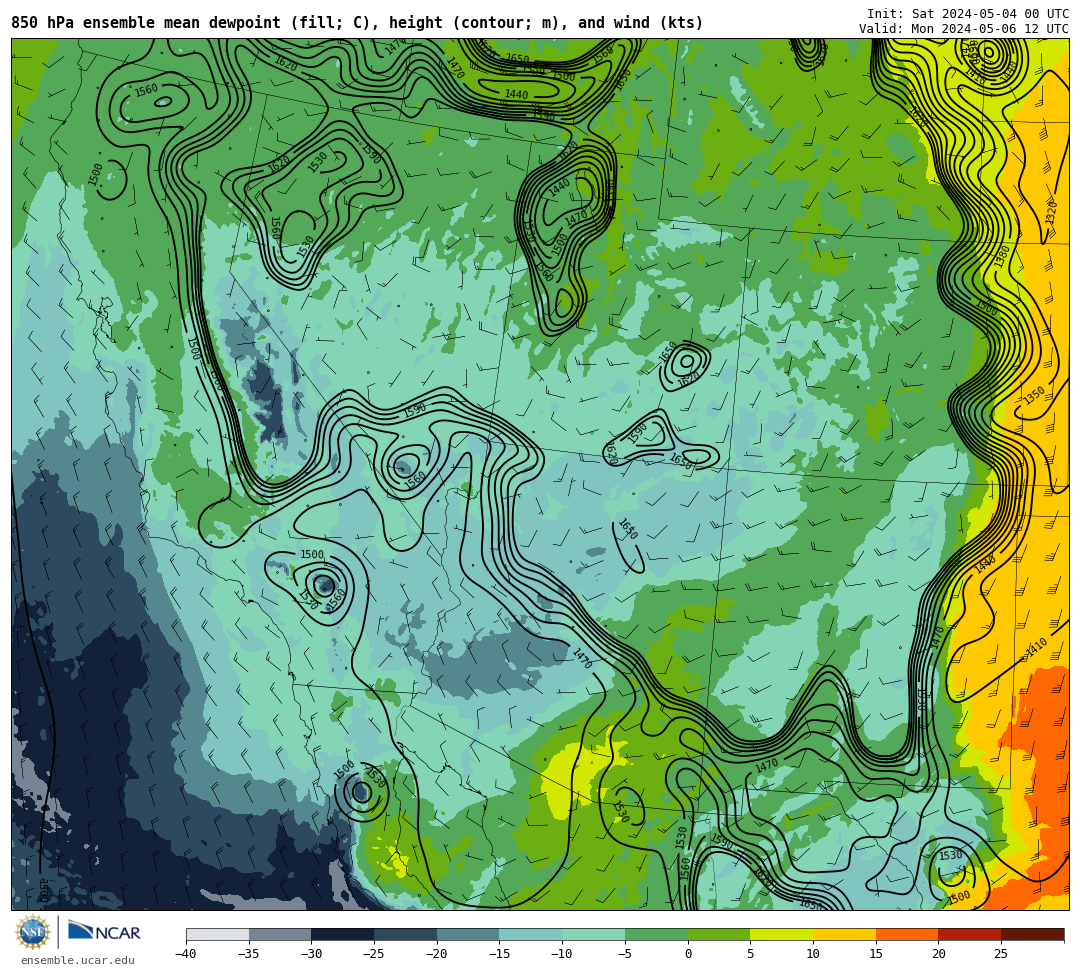Click the -20 colorbar tick label
This screenshot has height=973, width=1080.
[x=436, y=954]
